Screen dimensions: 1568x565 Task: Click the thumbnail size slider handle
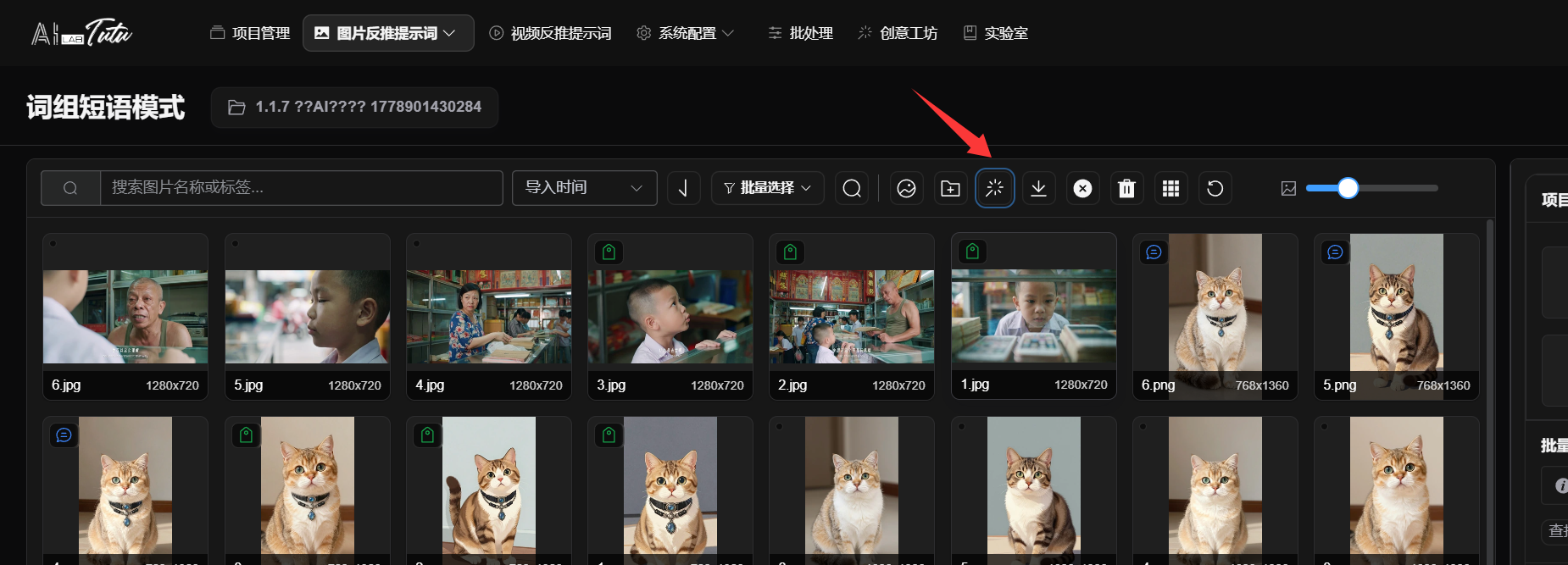pyautogui.click(x=1348, y=188)
